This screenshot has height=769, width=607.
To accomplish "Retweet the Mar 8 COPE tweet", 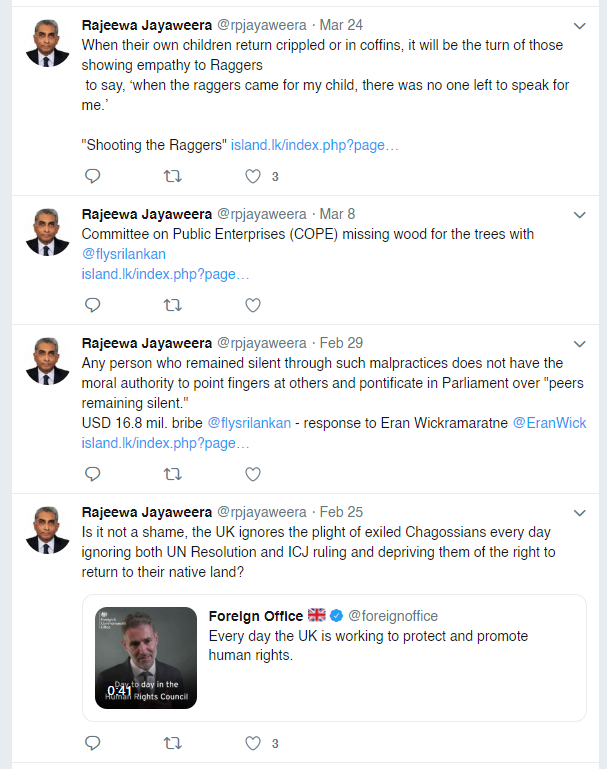I will (x=173, y=305).
